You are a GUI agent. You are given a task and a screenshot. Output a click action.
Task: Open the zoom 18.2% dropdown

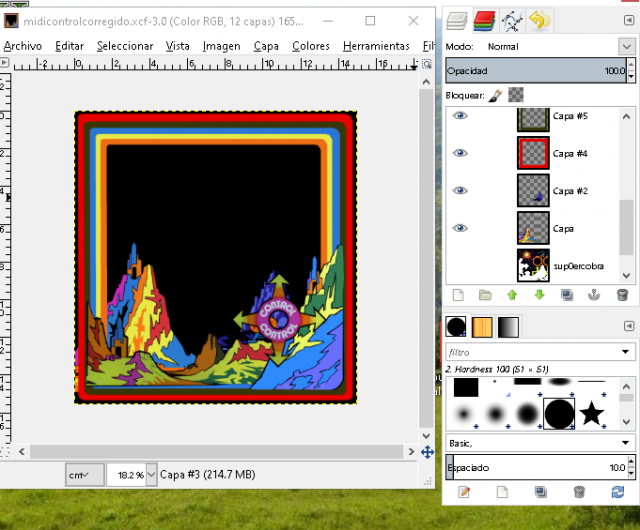[152, 474]
